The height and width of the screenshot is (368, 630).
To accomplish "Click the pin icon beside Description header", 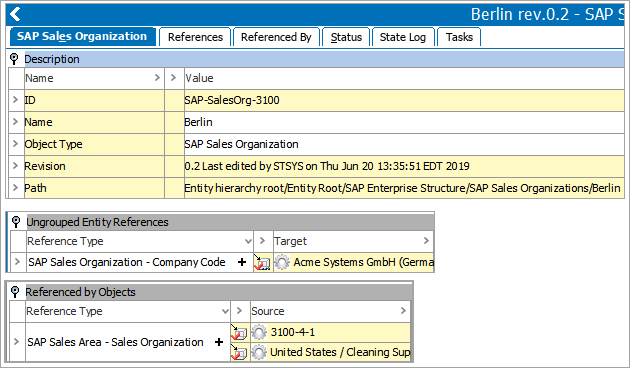I will tap(14, 59).
